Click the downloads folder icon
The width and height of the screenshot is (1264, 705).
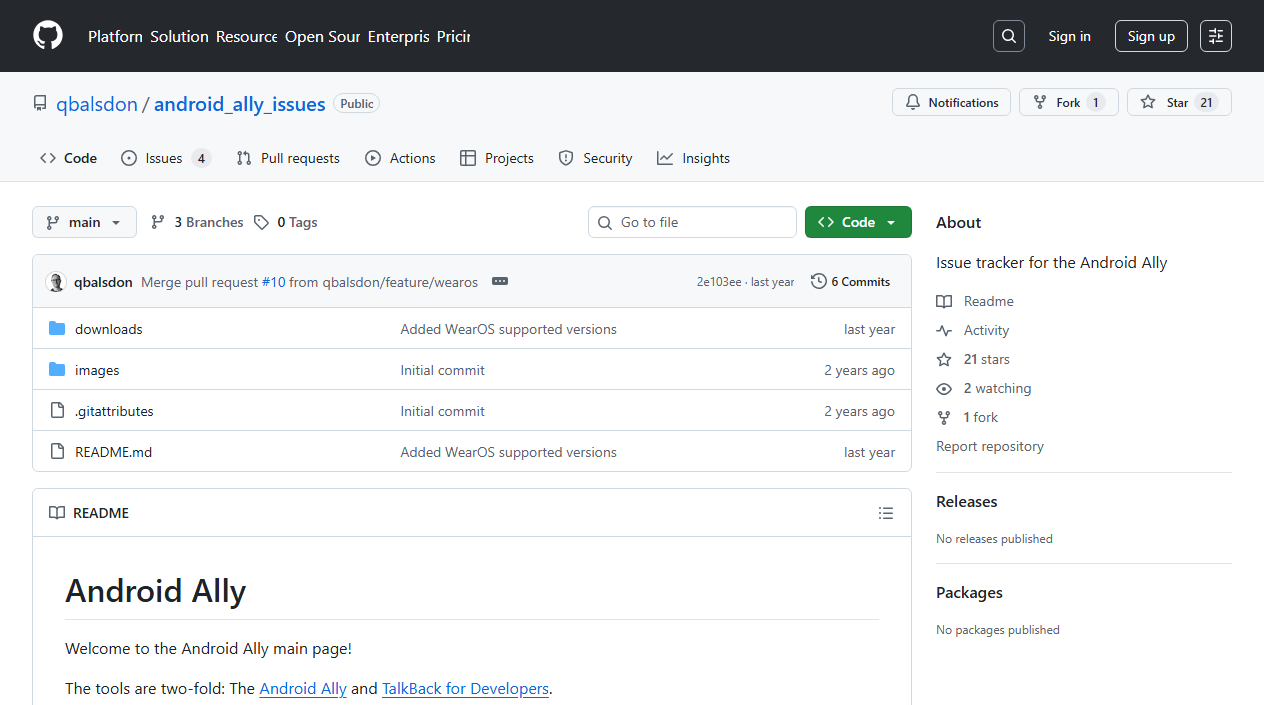click(57, 329)
